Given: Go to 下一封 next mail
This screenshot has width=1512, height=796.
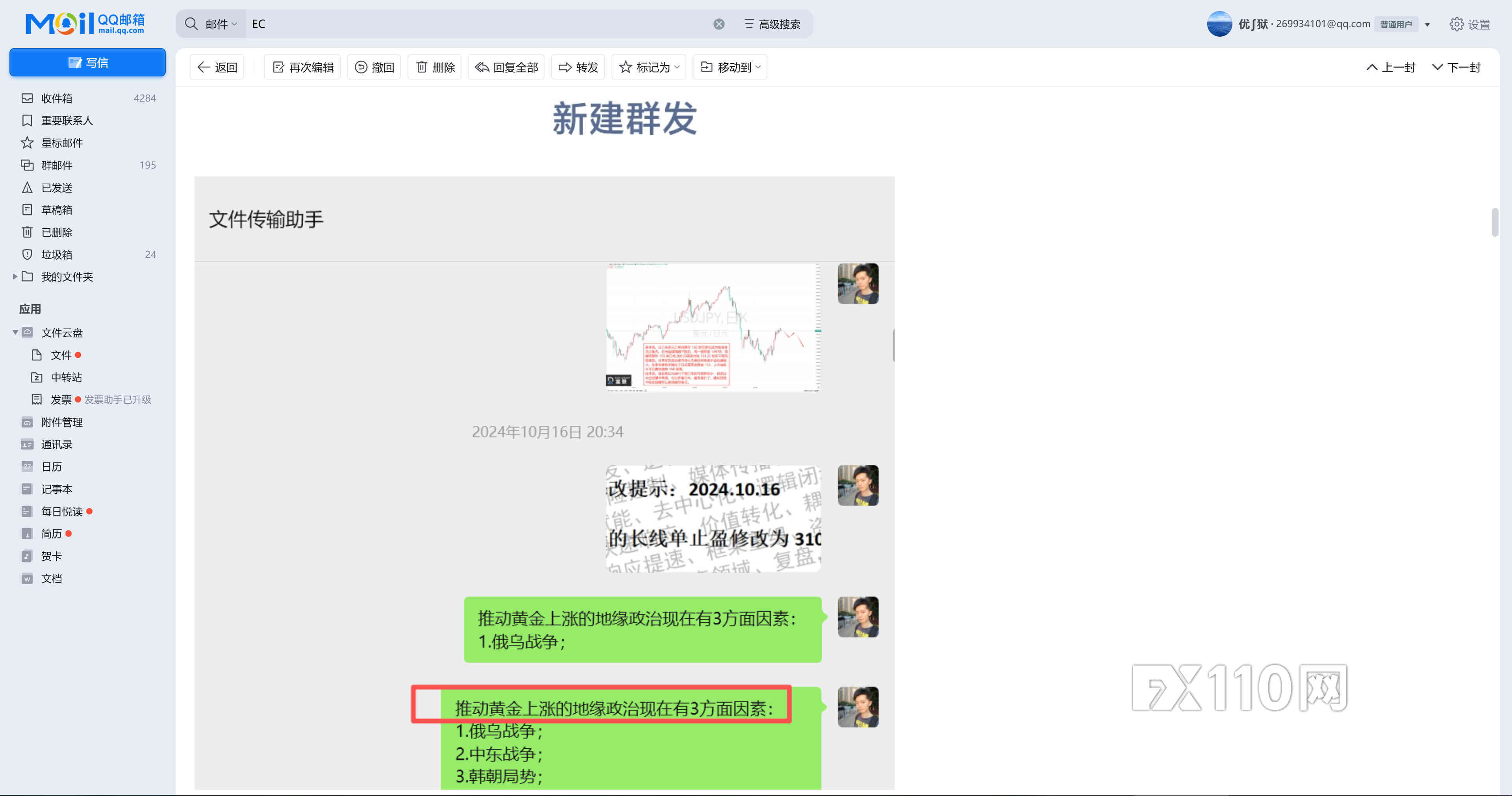Looking at the screenshot, I should pyautogui.click(x=1456, y=67).
